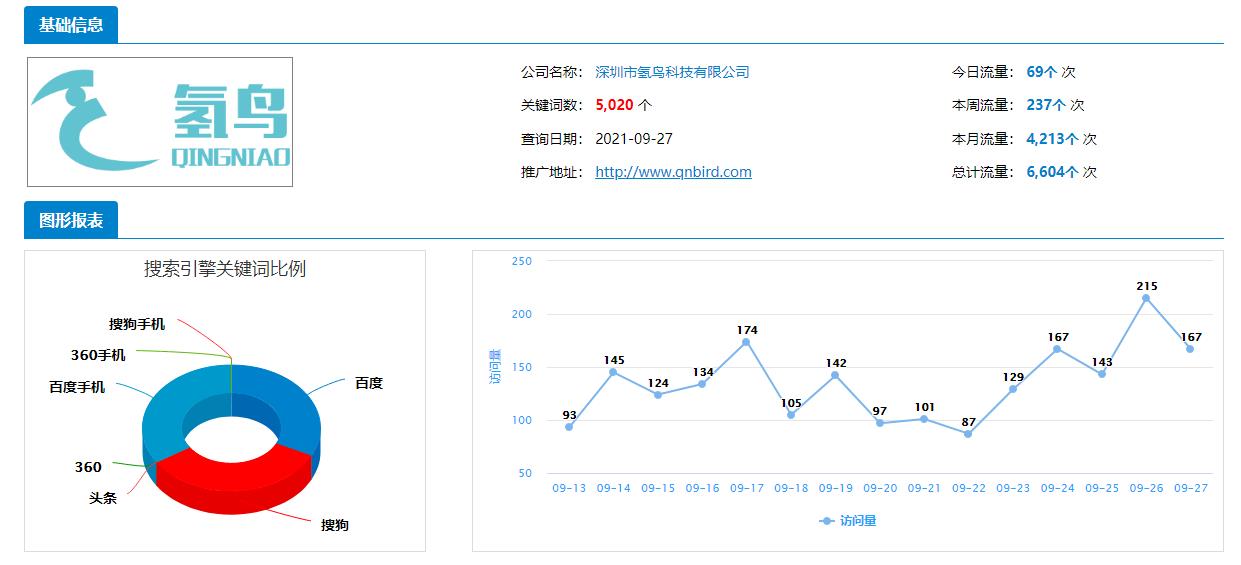The image size is (1241, 565).
Task: Click the x-axis label 09-27
Action: pos(1191,489)
